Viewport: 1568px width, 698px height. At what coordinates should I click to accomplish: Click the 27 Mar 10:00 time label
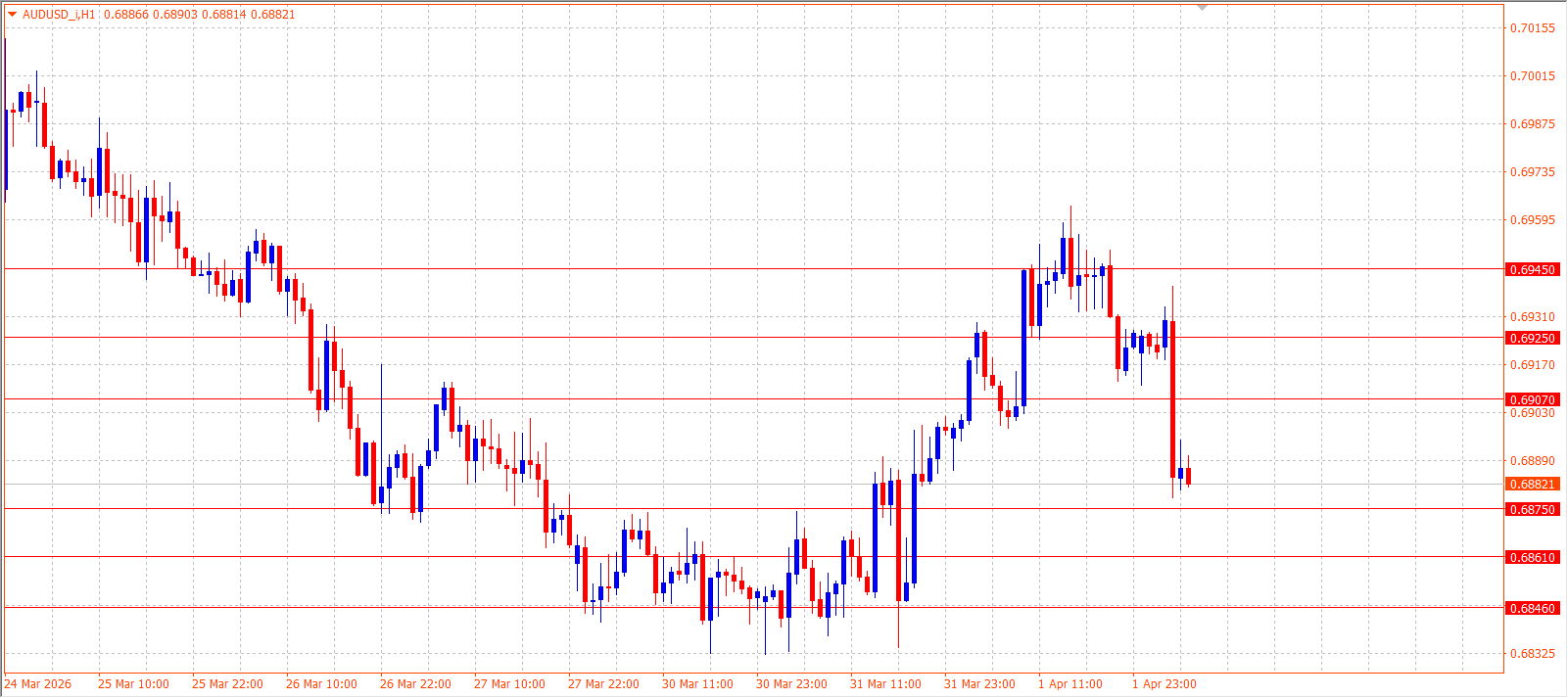tap(509, 684)
